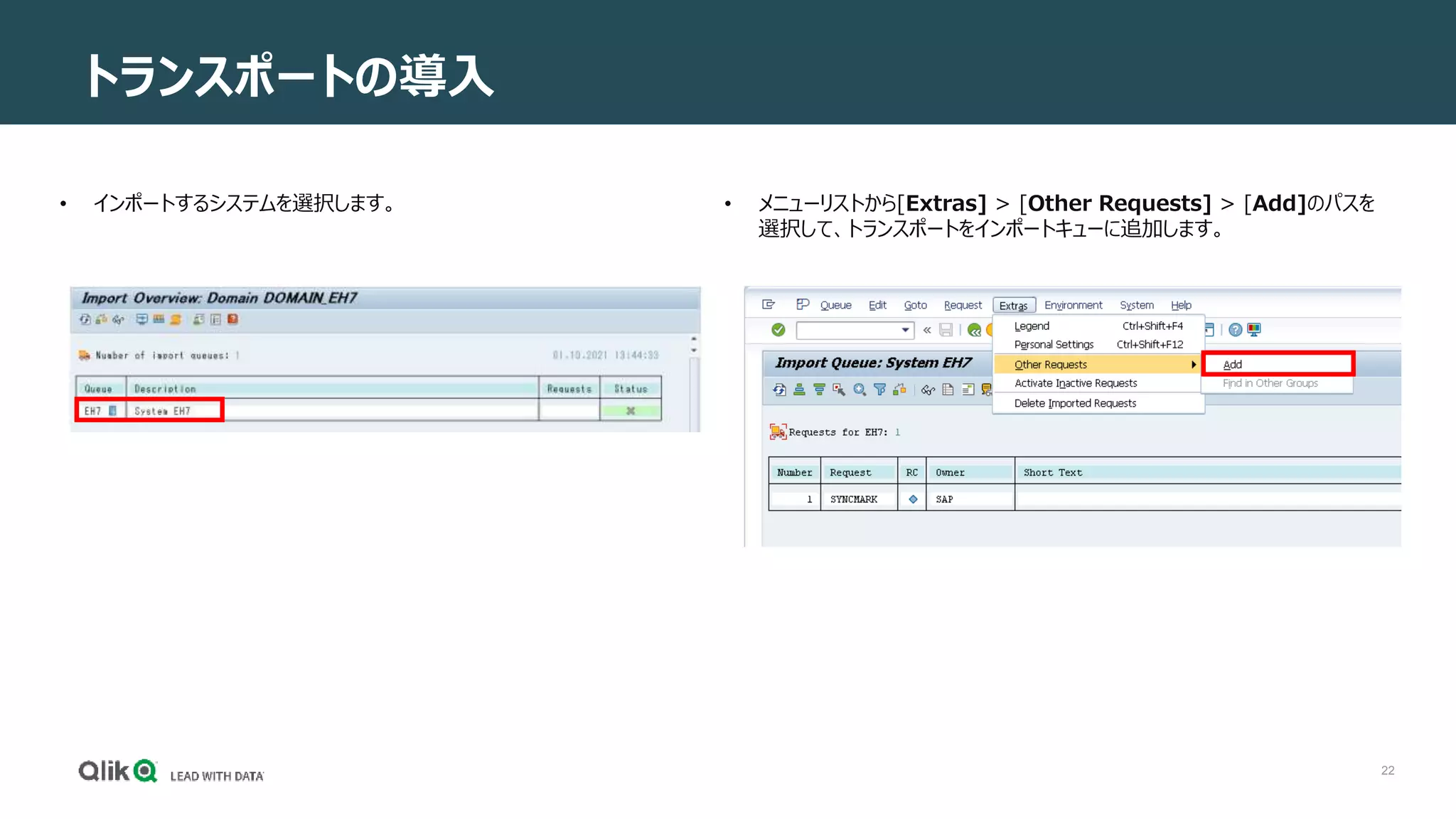Open the Extras menu
This screenshot has width=1456, height=819.
pos(1013,306)
